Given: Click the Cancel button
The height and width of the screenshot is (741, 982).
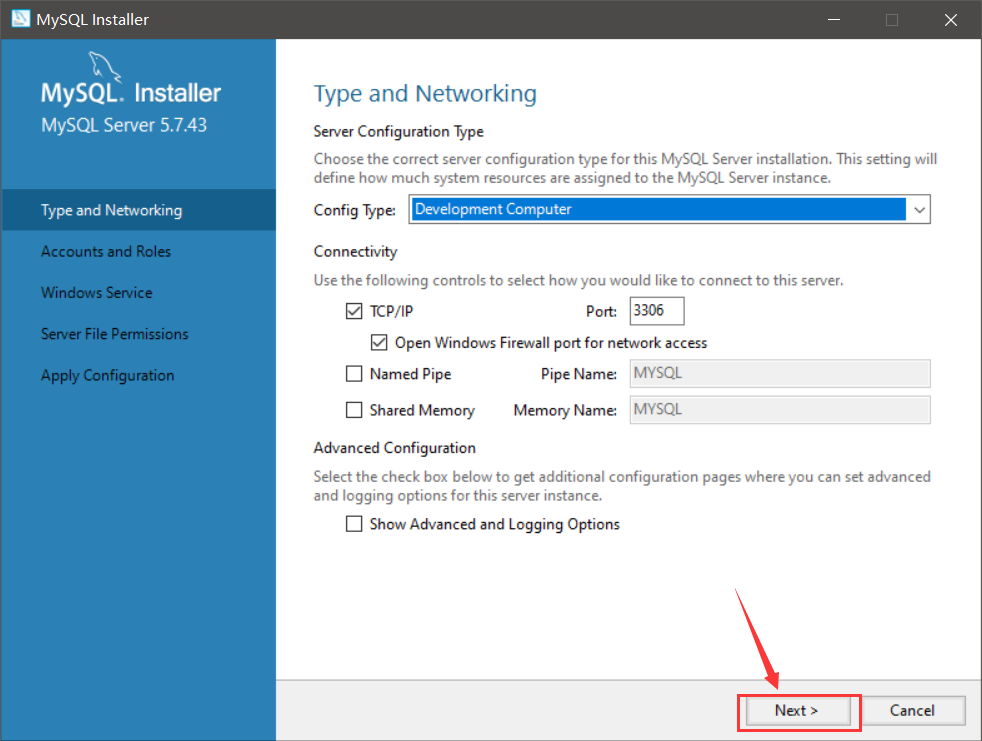Looking at the screenshot, I should coord(912,711).
